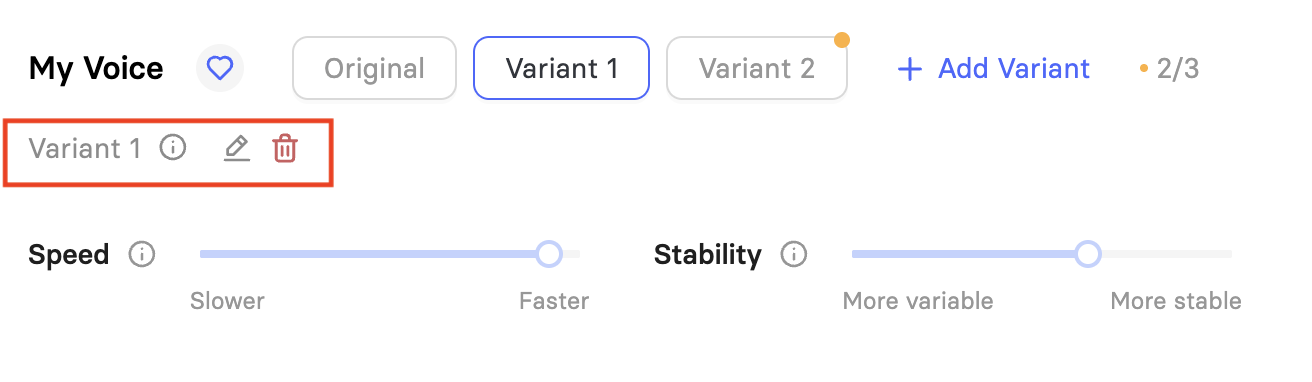Click the My Voice title

96,69
